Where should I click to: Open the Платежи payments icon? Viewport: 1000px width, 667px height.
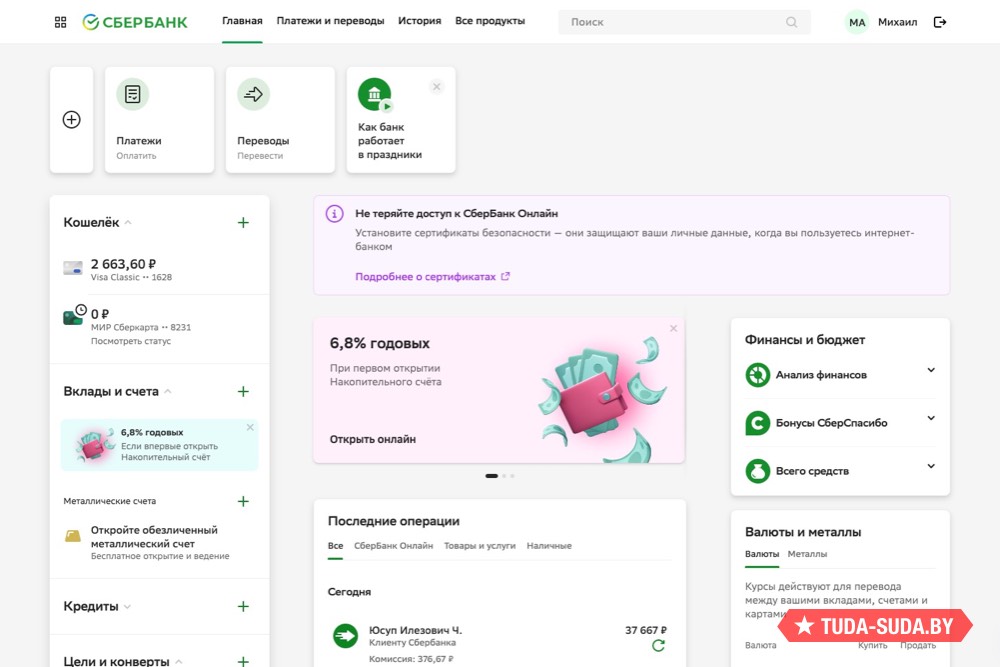pyautogui.click(x=133, y=94)
